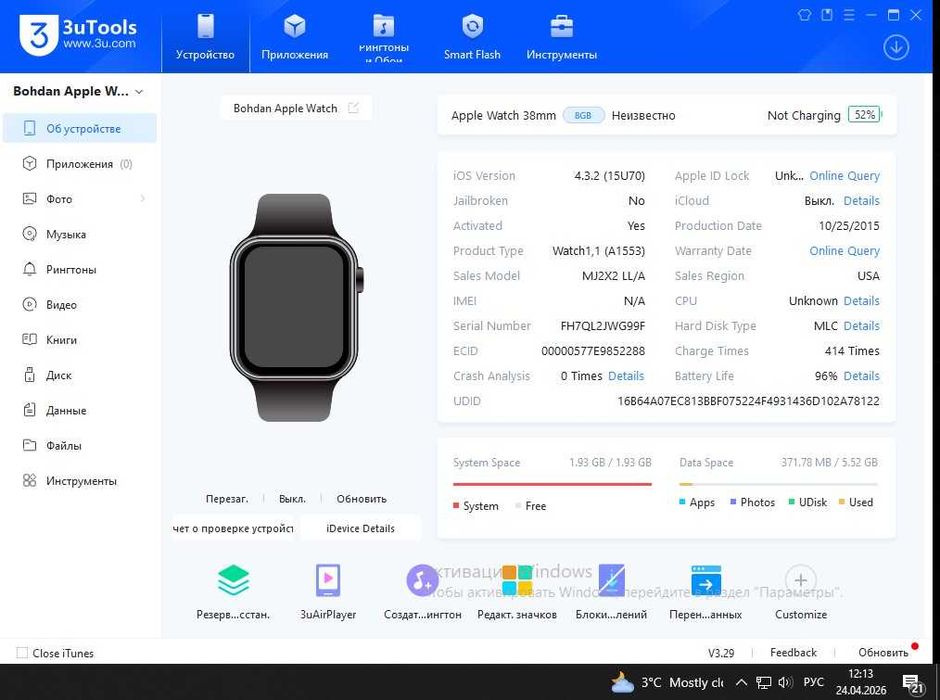The image size is (940, 700).
Task: Click the UDID value text
Action: click(x=748, y=401)
